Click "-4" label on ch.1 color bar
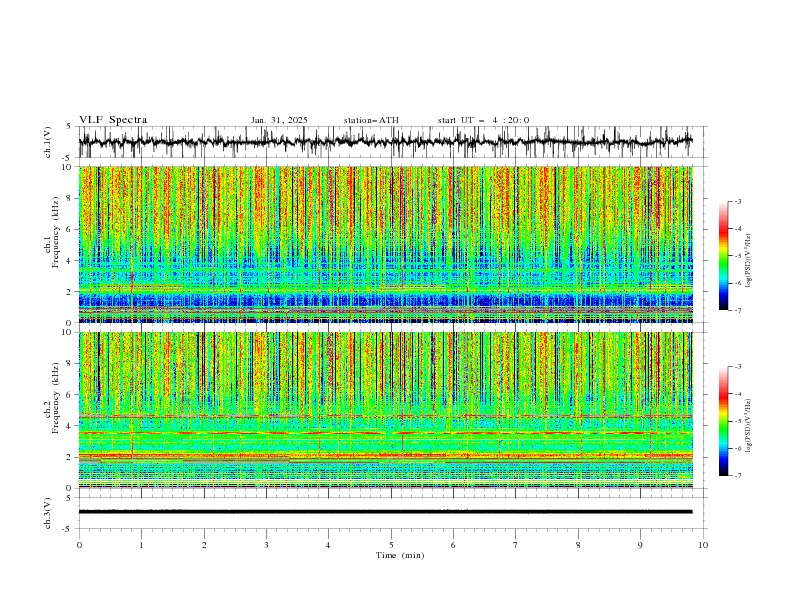 [738, 229]
